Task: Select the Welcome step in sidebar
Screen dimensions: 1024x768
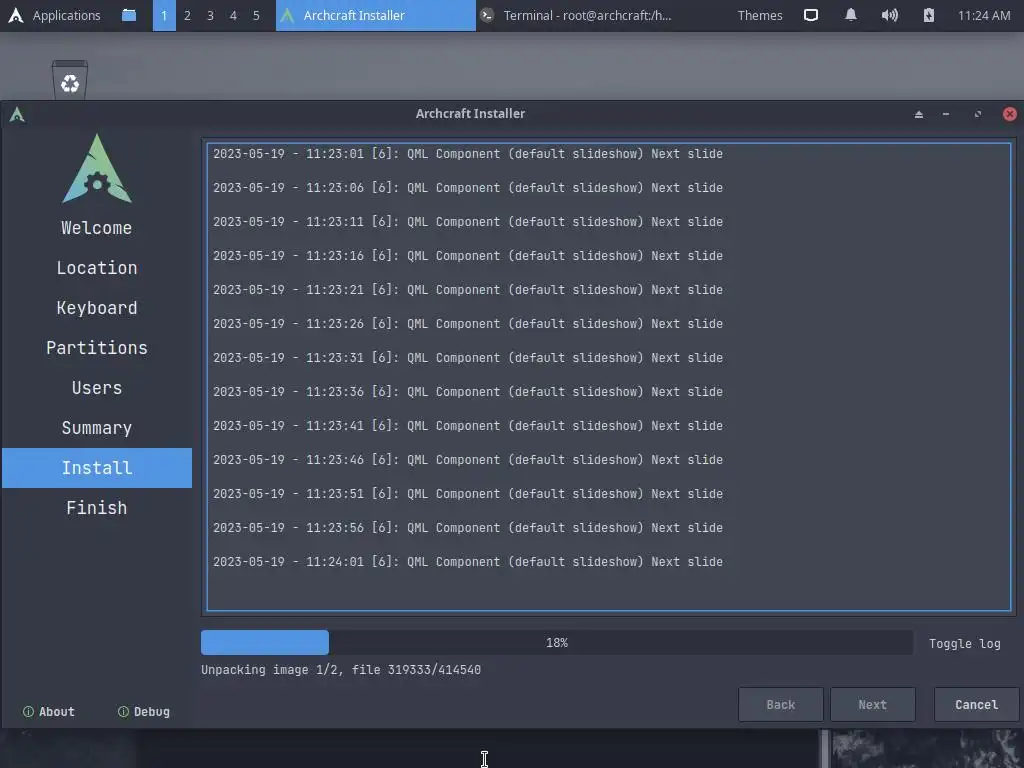Action: tap(97, 228)
